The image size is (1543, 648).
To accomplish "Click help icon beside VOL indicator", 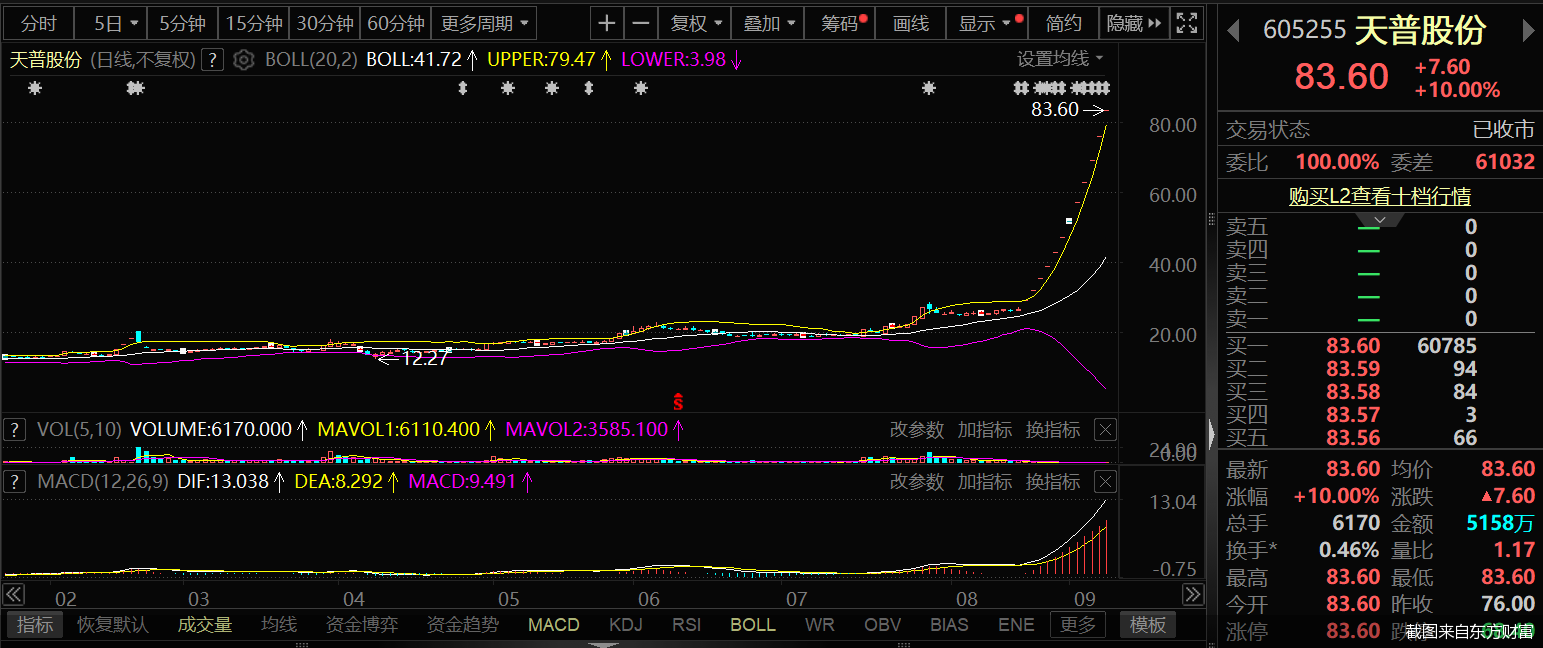I will [x=14, y=430].
